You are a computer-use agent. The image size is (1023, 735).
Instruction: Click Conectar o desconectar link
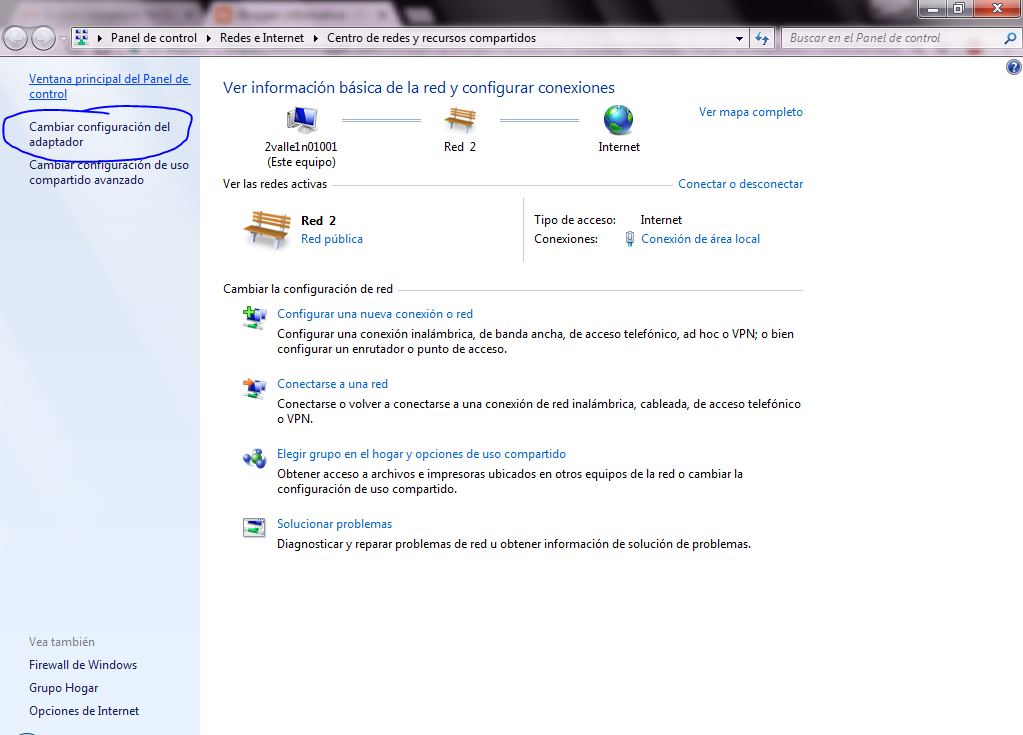tap(741, 184)
